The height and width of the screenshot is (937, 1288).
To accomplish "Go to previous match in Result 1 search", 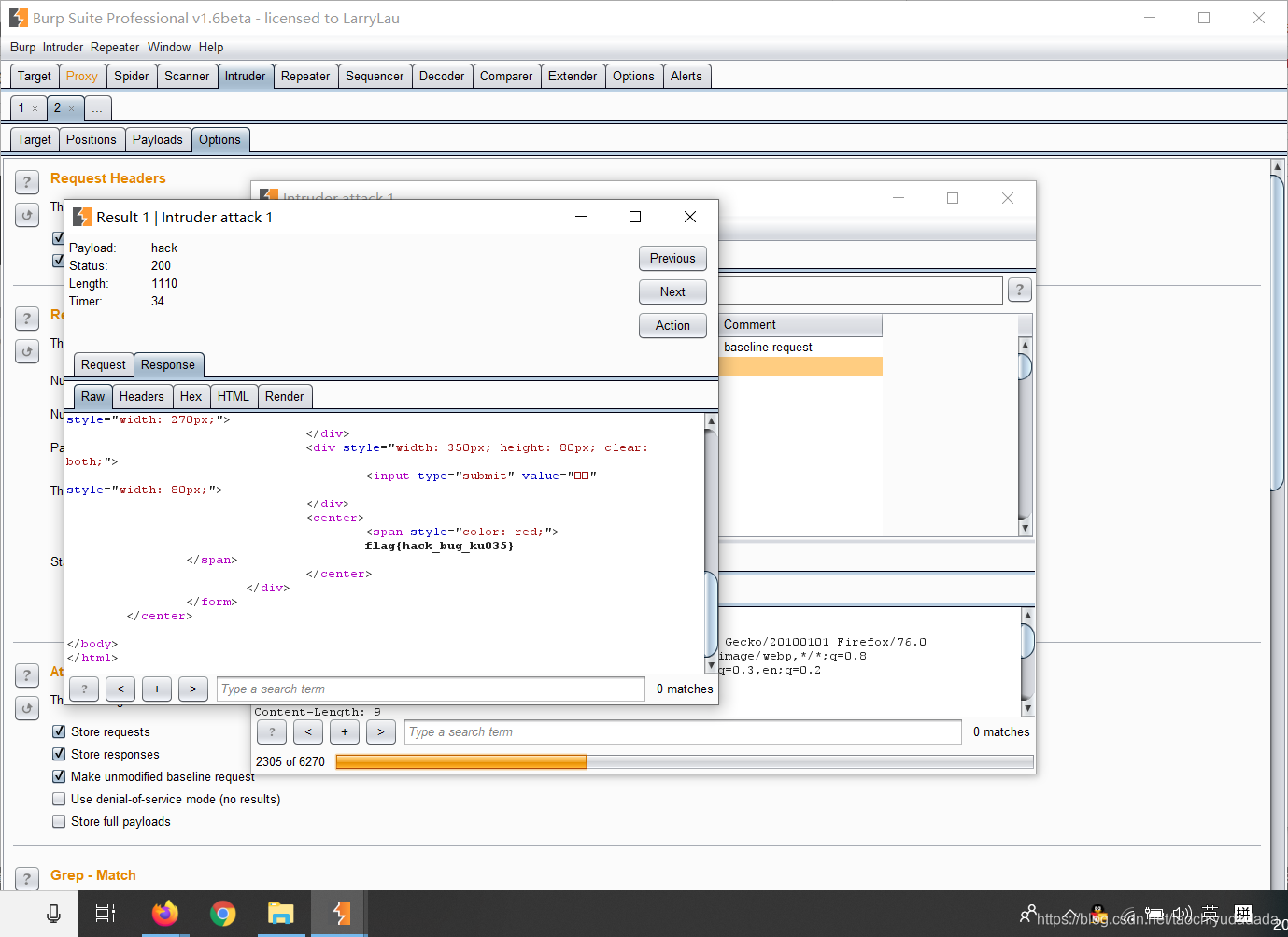I will click(x=120, y=689).
